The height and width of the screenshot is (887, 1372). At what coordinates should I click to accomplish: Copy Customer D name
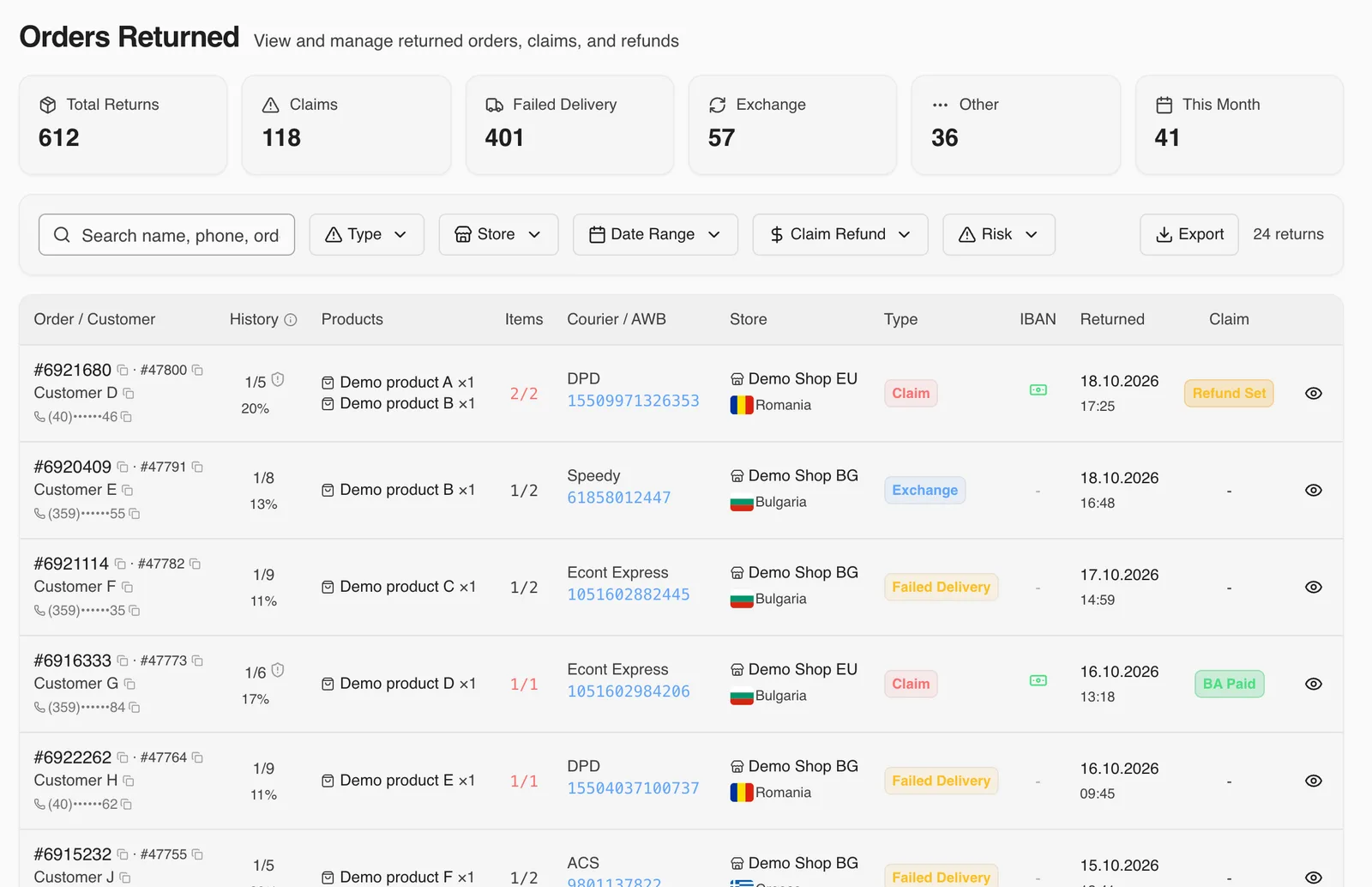tap(129, 394)
